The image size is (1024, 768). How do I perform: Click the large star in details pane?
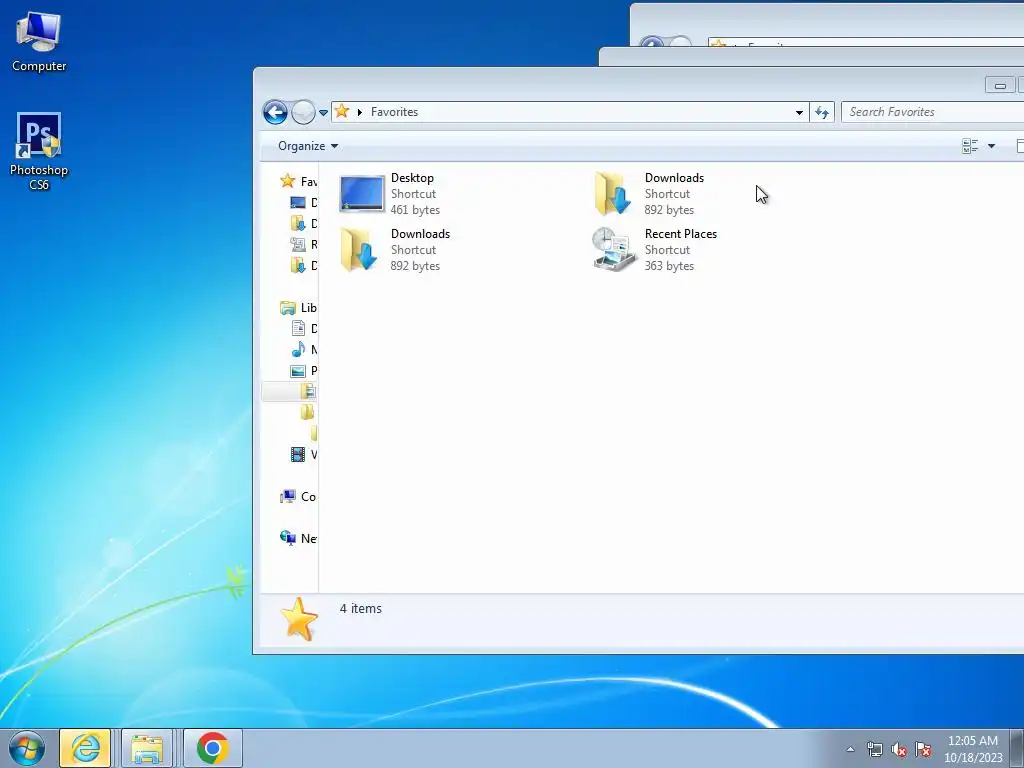(298, 619)
